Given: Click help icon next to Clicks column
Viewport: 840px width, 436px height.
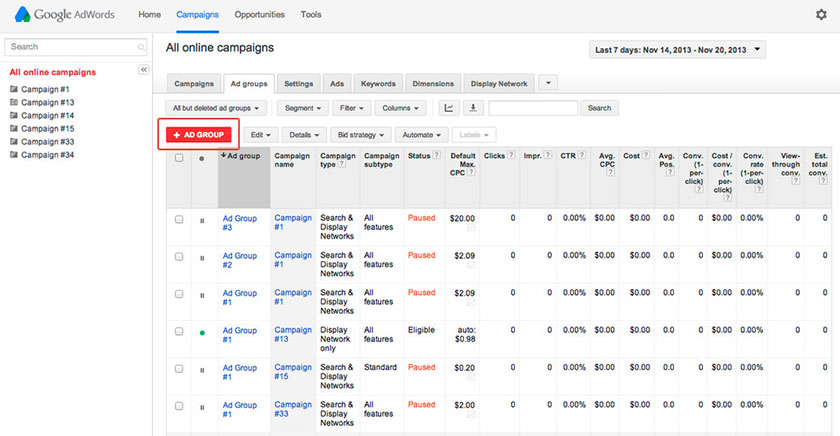Looking at the screenshot, I should click(512, 157).
